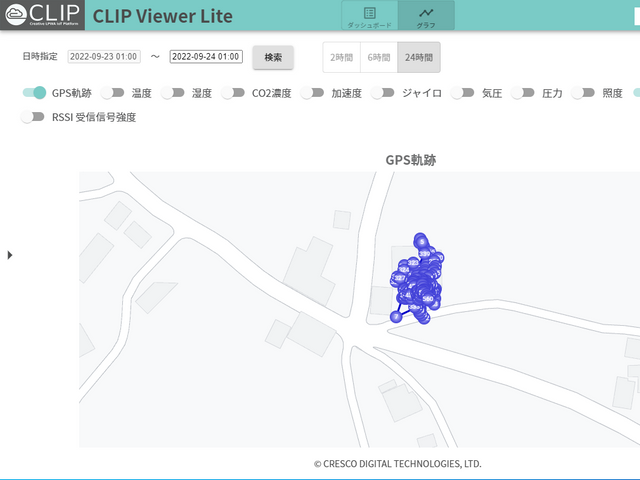Screen dimensions: 640x480
Task: Turn on the 加速度 toggle
Action: click(x=312, y=93)
